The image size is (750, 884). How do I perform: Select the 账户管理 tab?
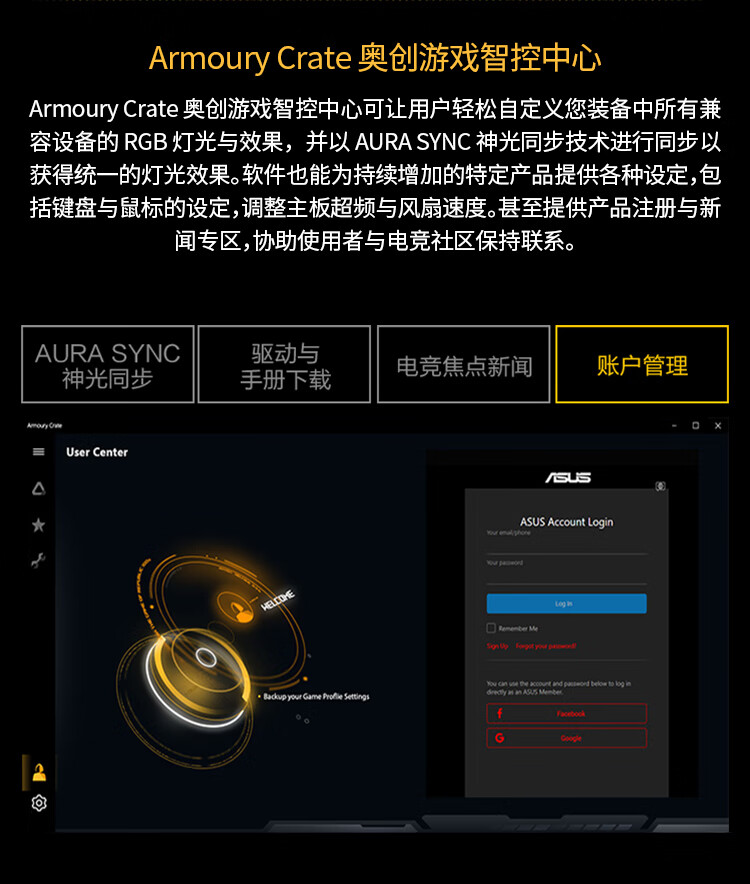coord(642,364)
